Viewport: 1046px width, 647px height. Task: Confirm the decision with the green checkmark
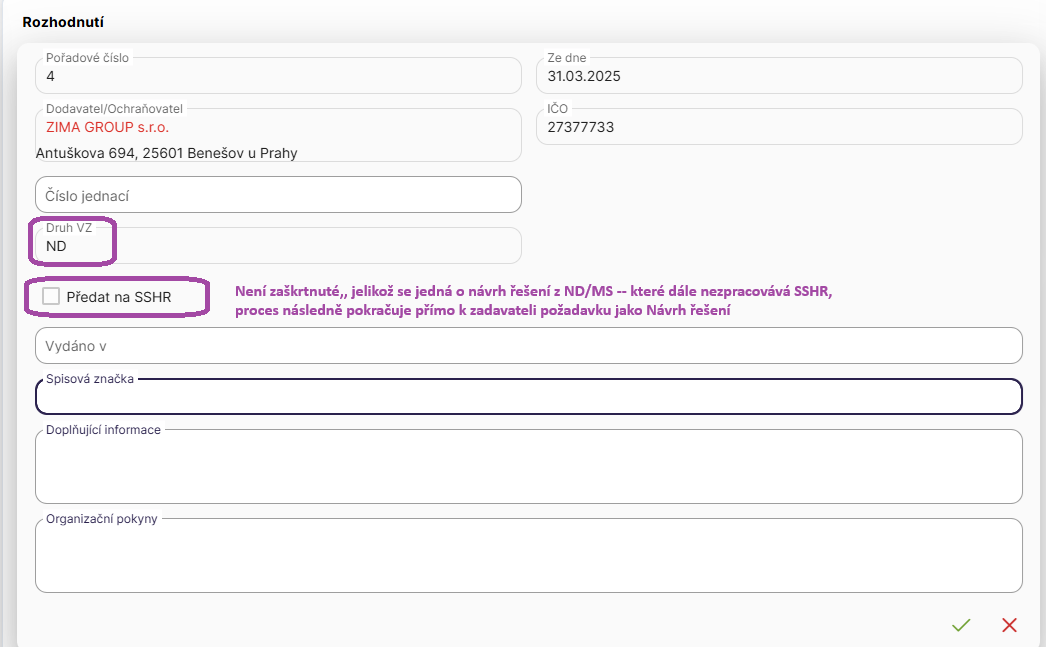click(x=961, y=625)
